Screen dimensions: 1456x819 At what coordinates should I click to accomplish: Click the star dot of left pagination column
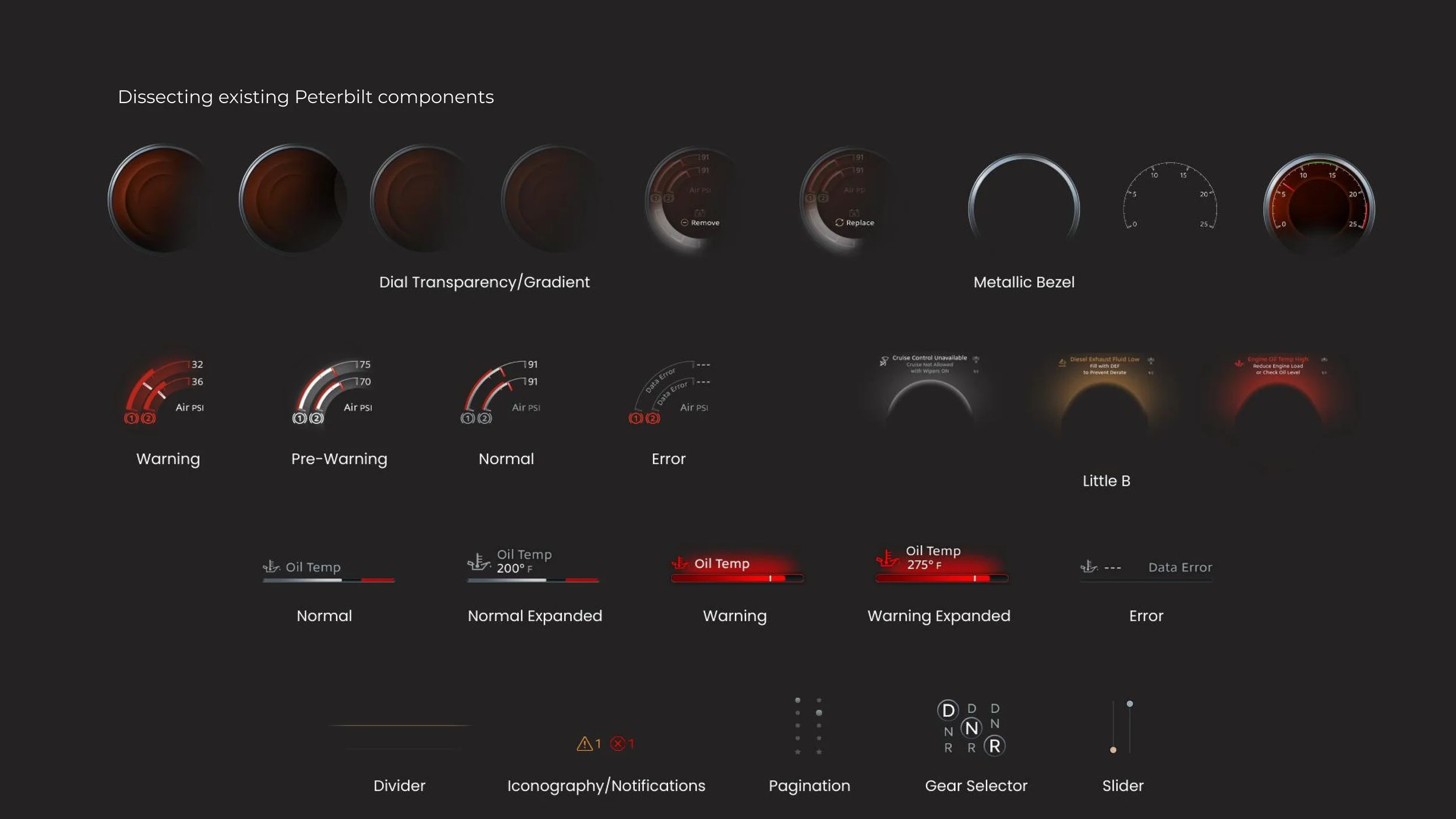(x=797, y=752)
